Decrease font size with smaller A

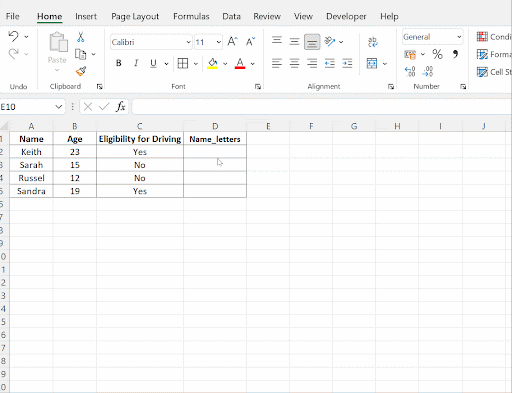[x=250, y=42]
